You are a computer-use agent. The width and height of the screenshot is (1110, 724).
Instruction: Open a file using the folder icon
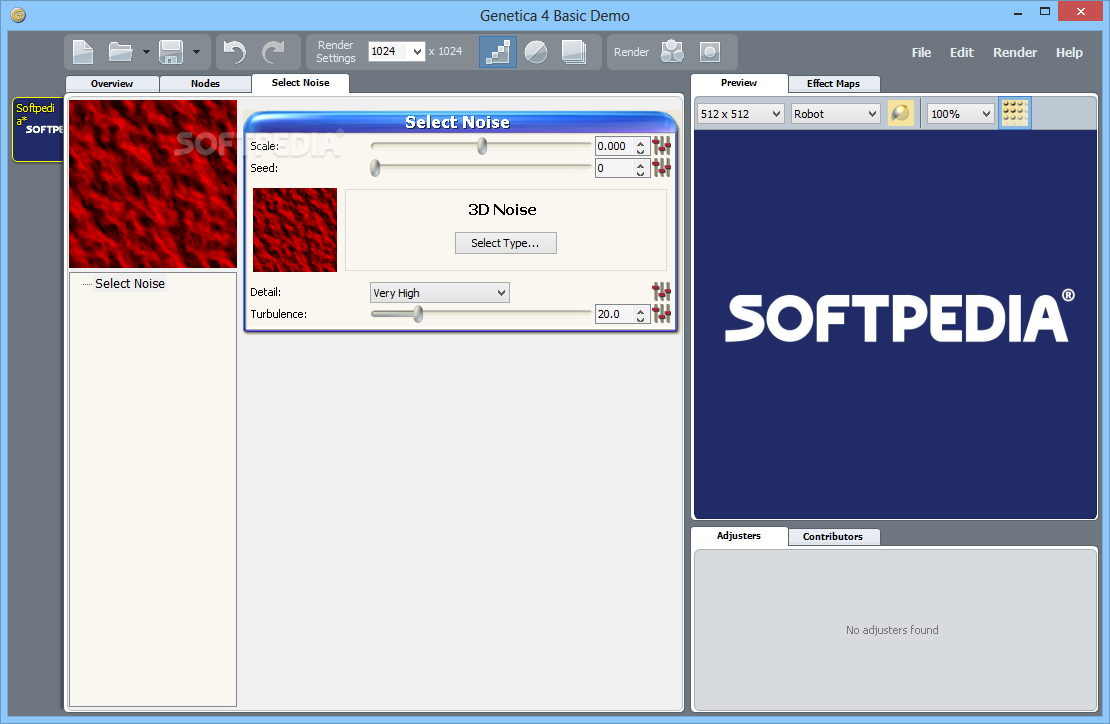point(120,52)
